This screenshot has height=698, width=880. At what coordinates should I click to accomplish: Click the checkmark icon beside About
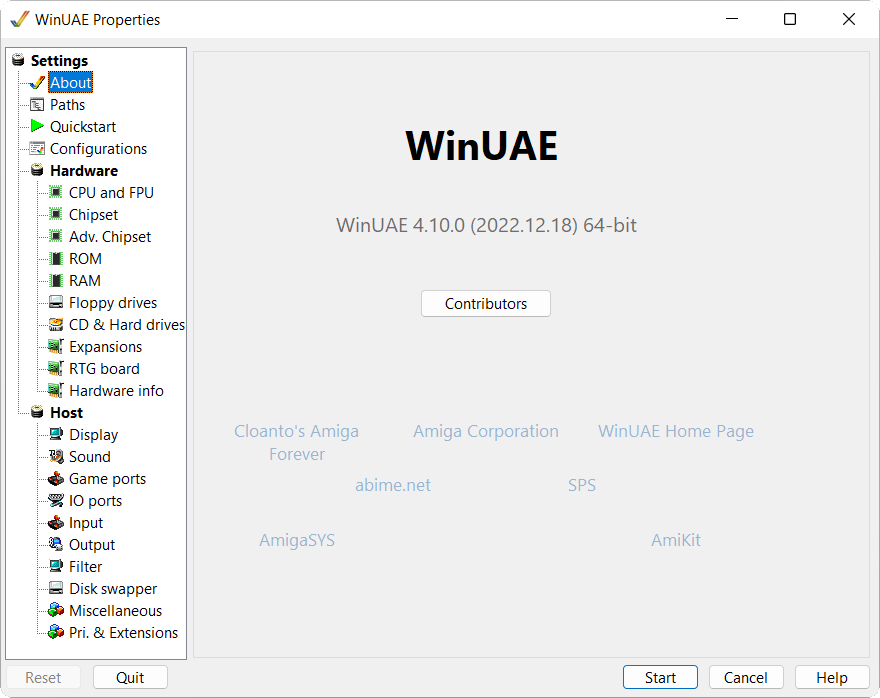(37, 82)
